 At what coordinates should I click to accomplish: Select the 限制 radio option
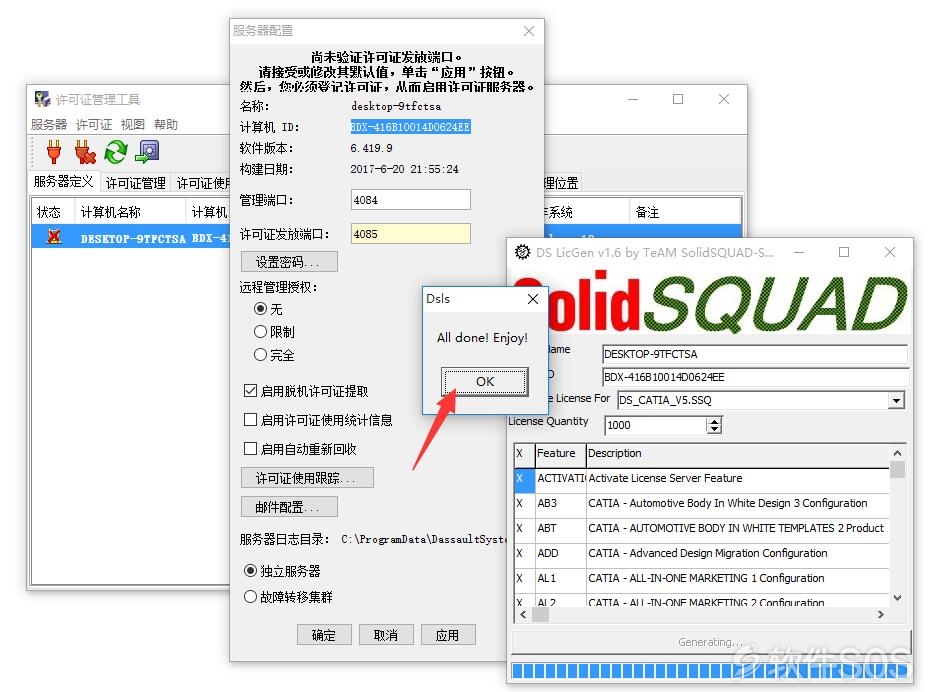pos(260,331)
